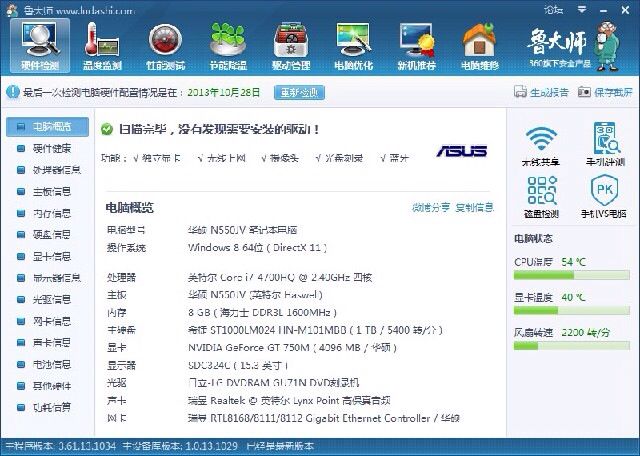Image resolution: width=640 pixels, height=456 pixels.
Task: Open 论坛 forum link in title bar
Action: click(x=553, y=9)
